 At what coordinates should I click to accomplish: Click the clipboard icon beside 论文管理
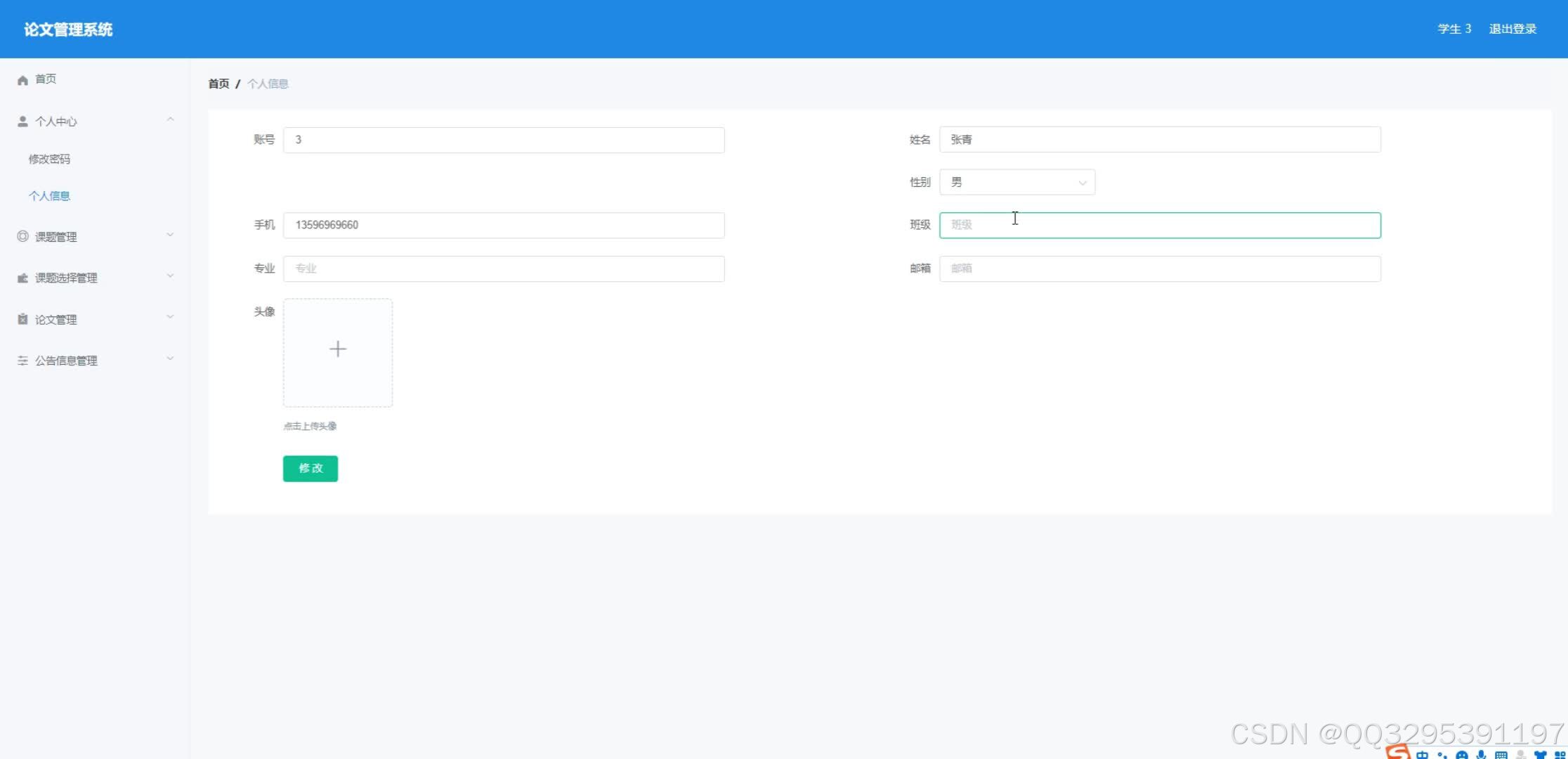click(x=22, y=320)
